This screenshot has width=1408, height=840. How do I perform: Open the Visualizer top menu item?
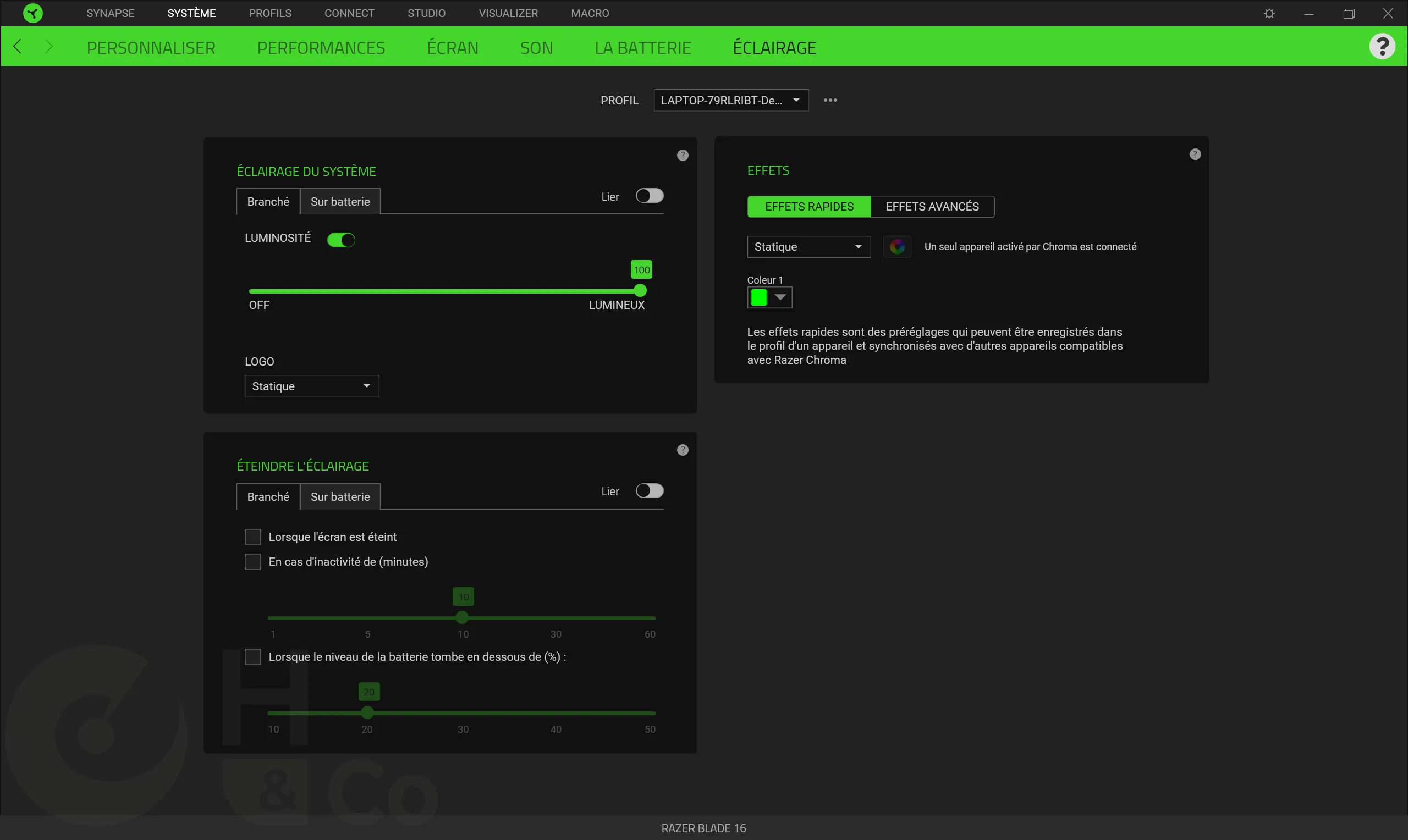point(508,13)
